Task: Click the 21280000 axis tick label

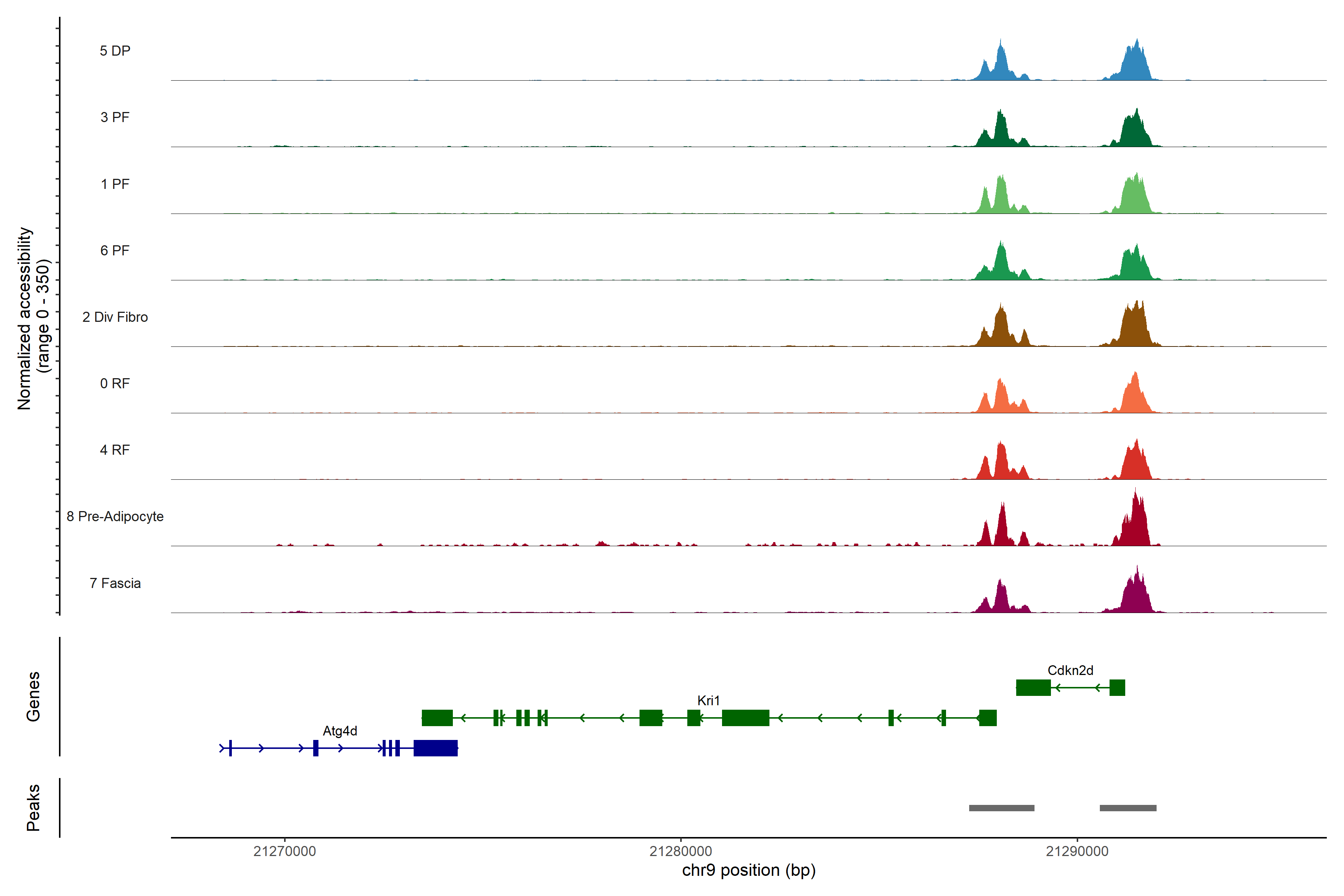Action: pos(681,852)
